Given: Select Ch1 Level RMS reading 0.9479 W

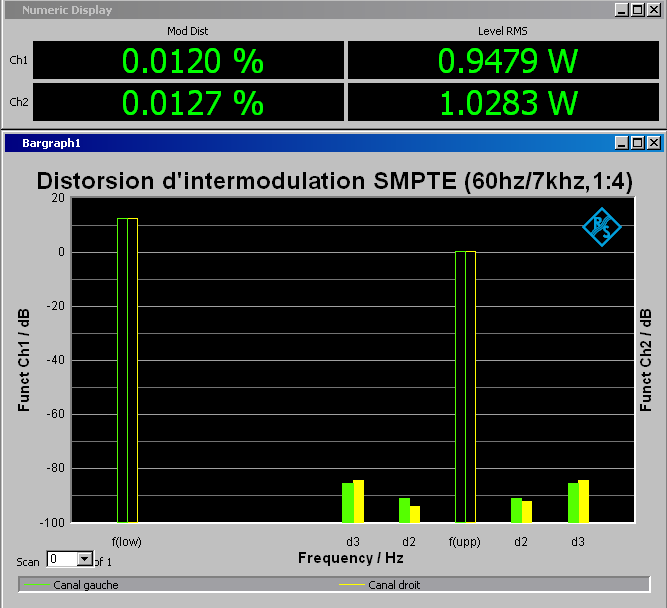Looking at the screenshot, I should pos(503,60).
